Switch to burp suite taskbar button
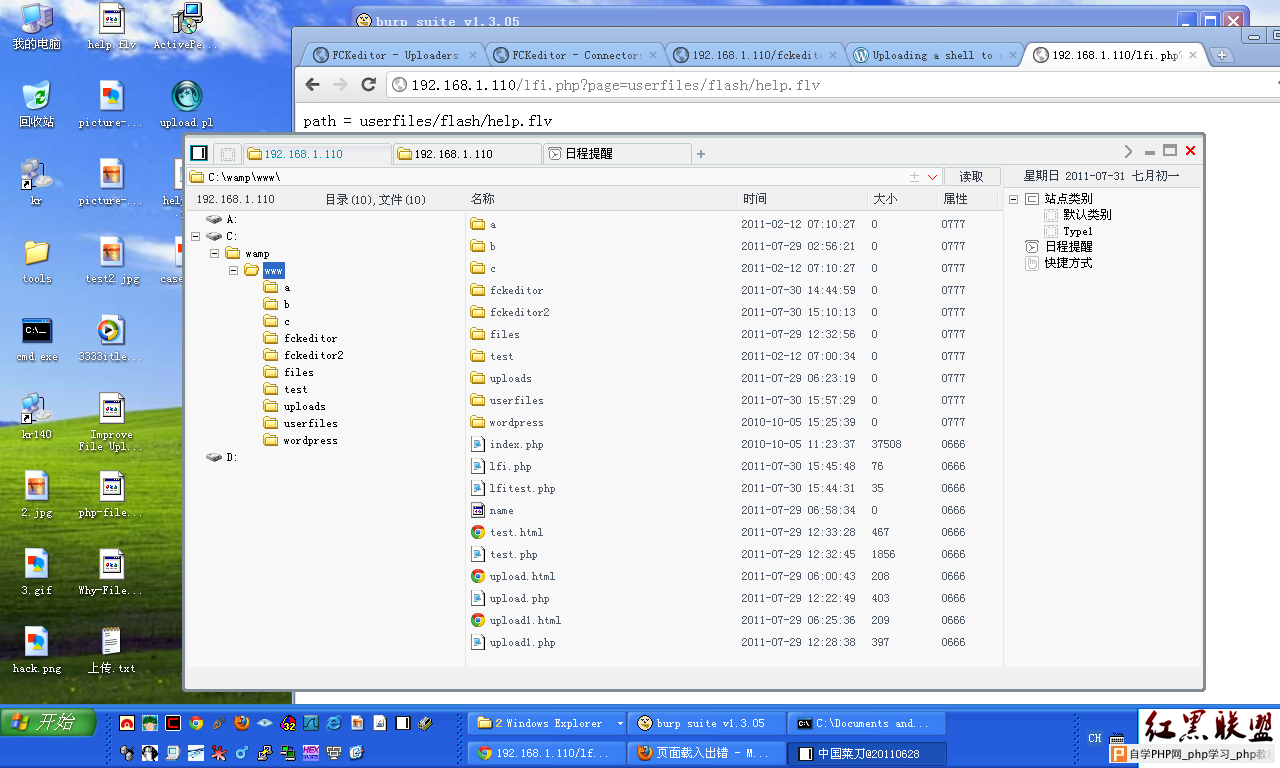The width and height of the screenshot is (1280, 768). point(706,723)
